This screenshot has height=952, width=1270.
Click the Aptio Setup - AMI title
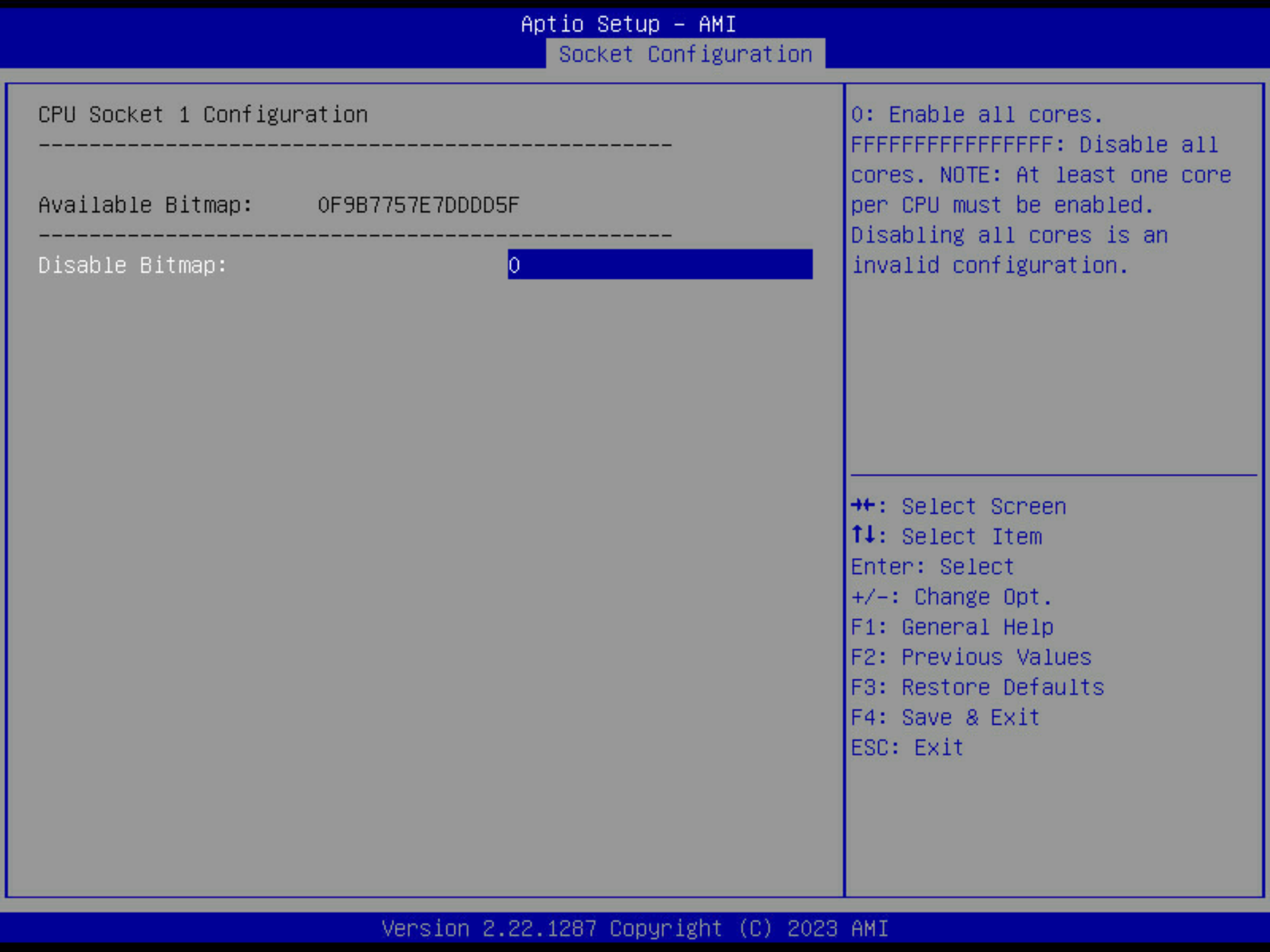click(x=628, y=24)
